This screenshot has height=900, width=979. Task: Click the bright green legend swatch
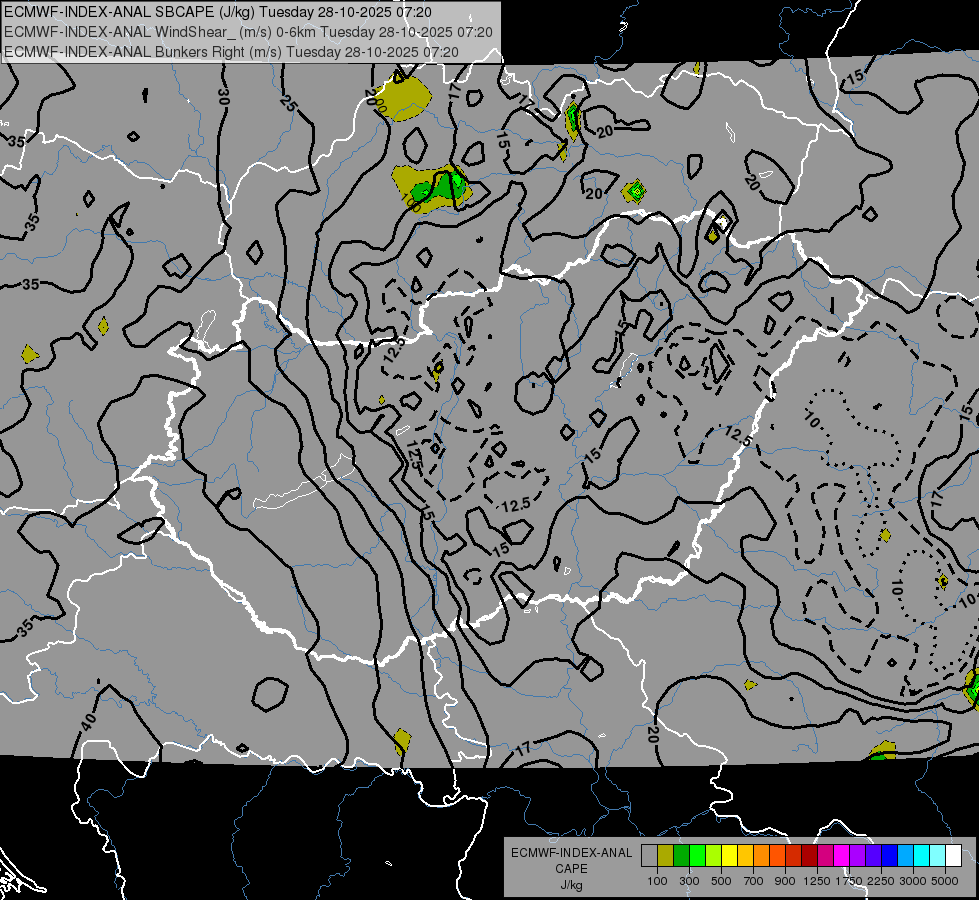tap(697, 856)
